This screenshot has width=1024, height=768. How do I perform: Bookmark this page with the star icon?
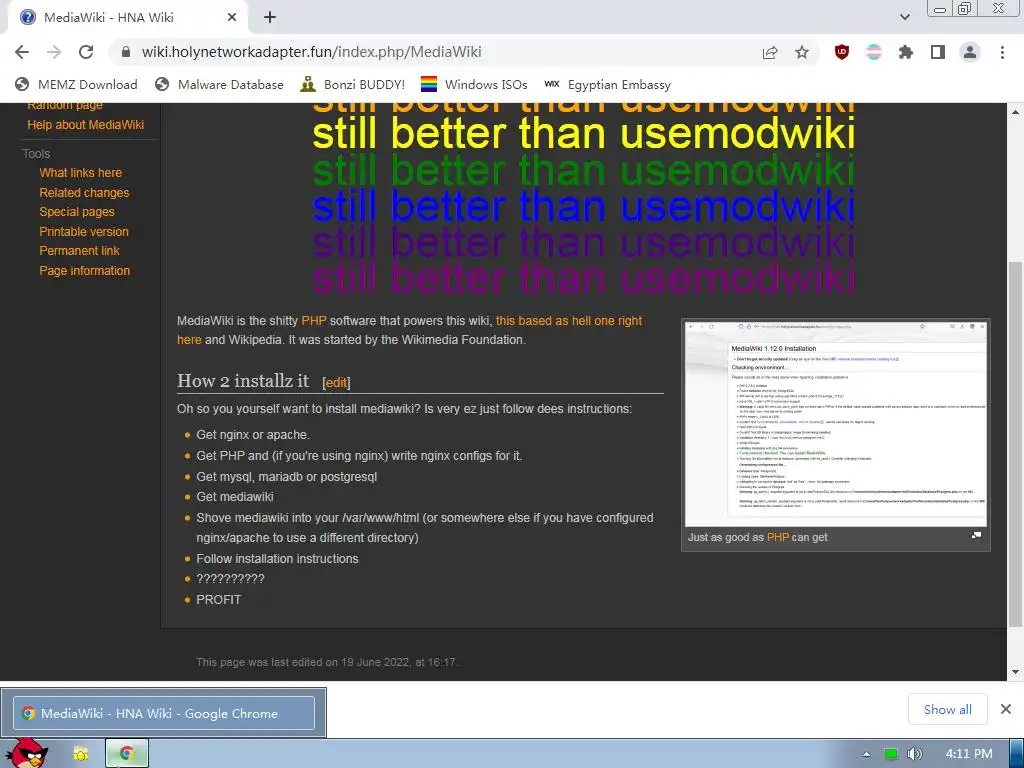[802, 52]
